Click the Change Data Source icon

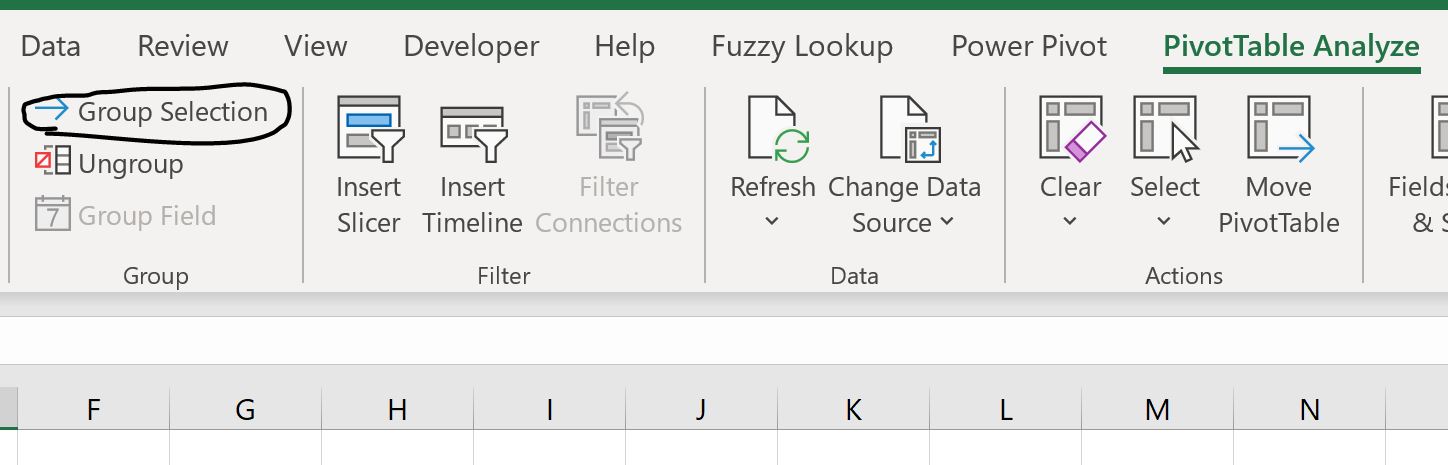[910, 129]
